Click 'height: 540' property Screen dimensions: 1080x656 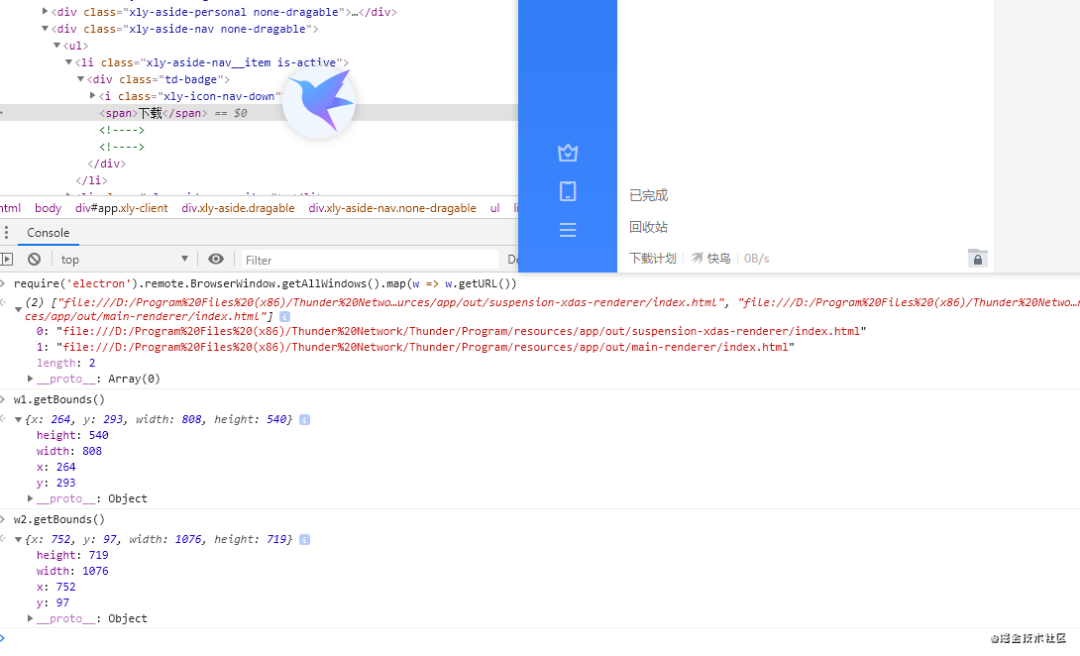tap(72, 435)
